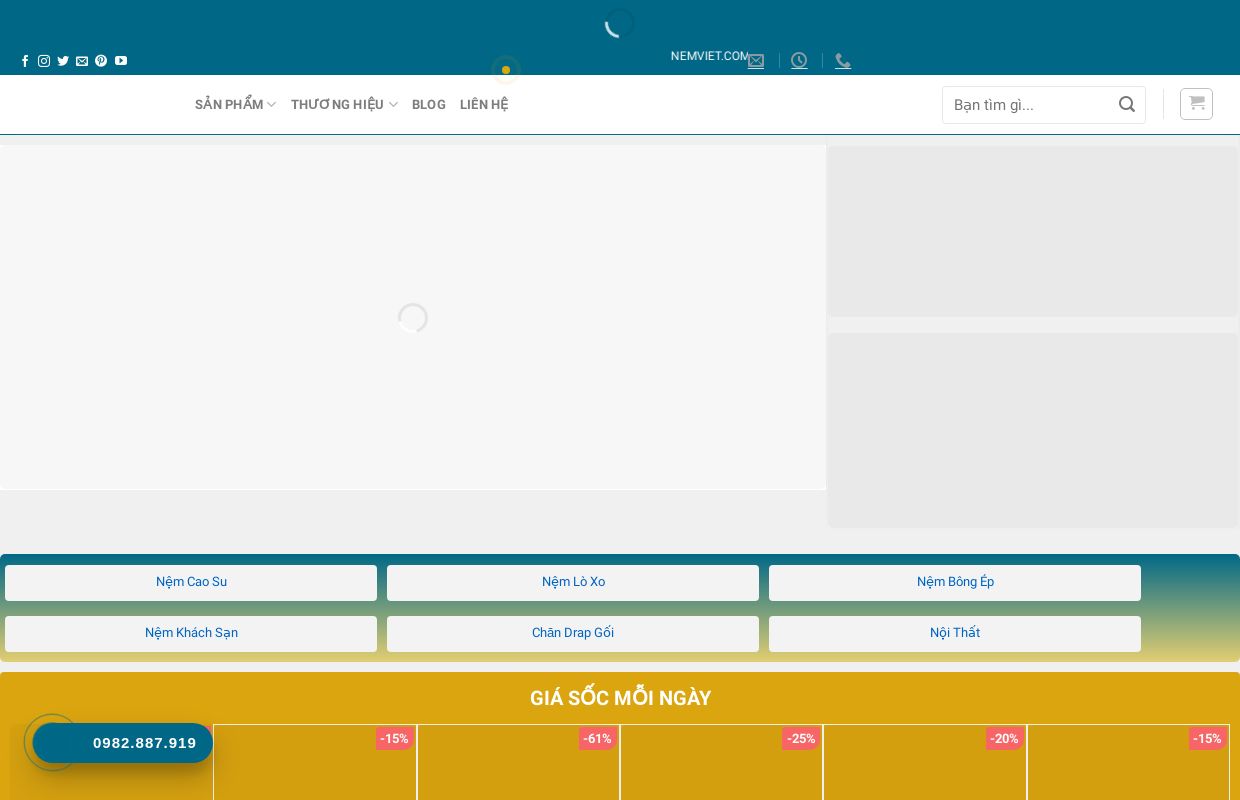The width and height of the screenshot is (1240, 800).
Task: Open the Instagram social icon
Action: click(x=44, y=61)
